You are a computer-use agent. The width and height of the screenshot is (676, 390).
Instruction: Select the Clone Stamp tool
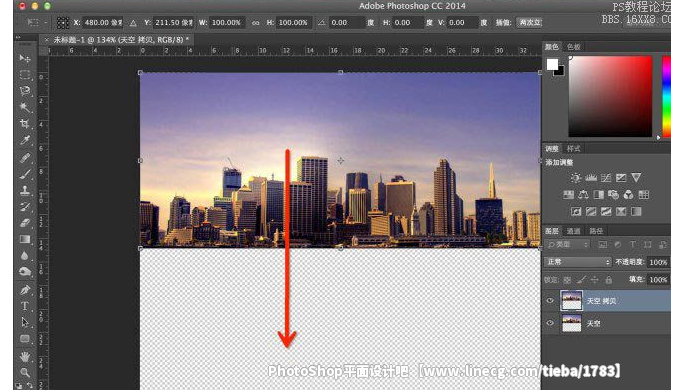[25, 190]
